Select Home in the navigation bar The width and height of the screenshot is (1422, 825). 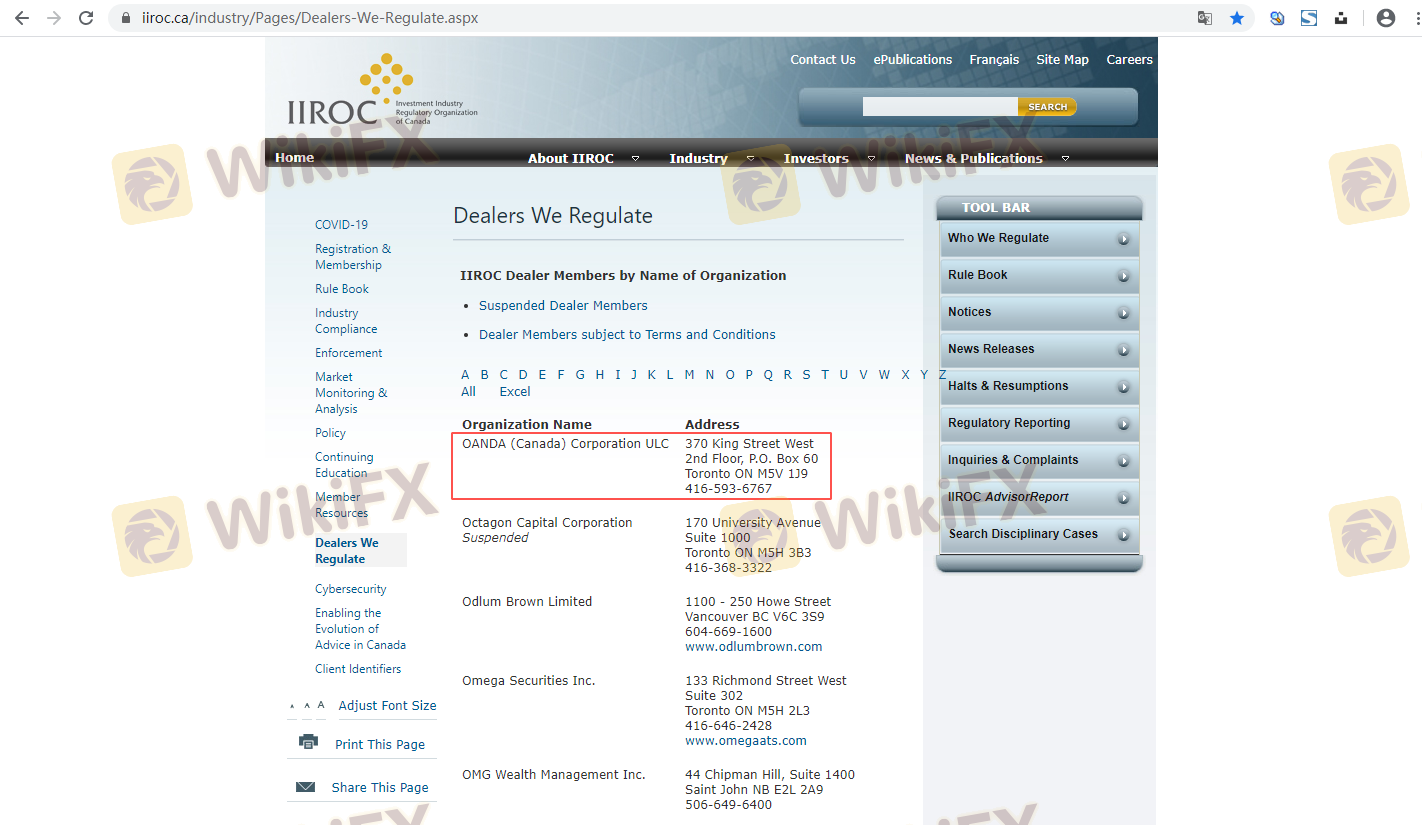pos(294,157)
